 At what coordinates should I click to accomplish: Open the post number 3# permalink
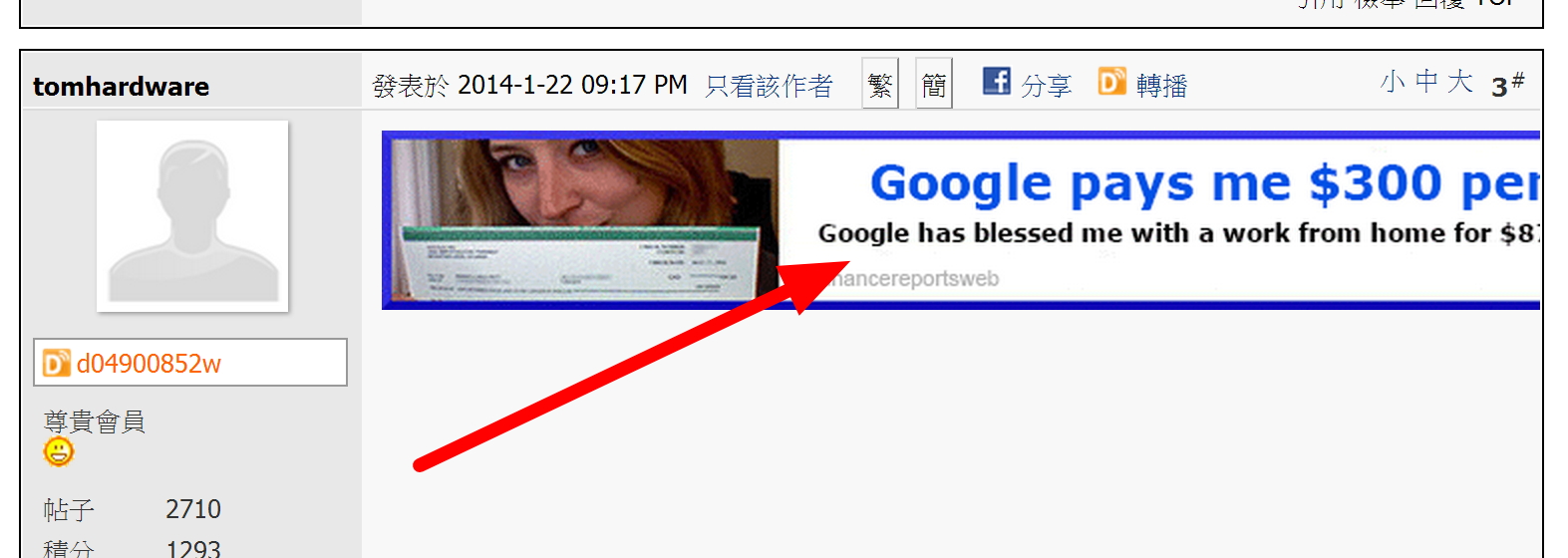pyautogui.click(x=1508, y=85)
